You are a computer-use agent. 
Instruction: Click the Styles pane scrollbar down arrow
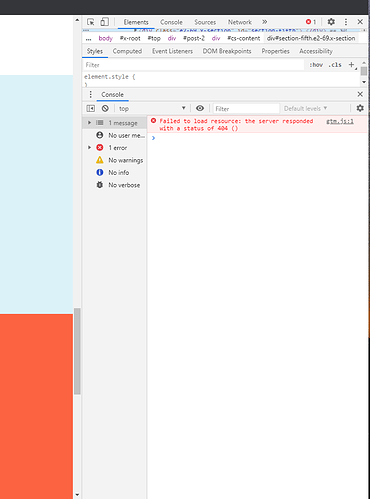pyautogui.click(x=364, y=82)
